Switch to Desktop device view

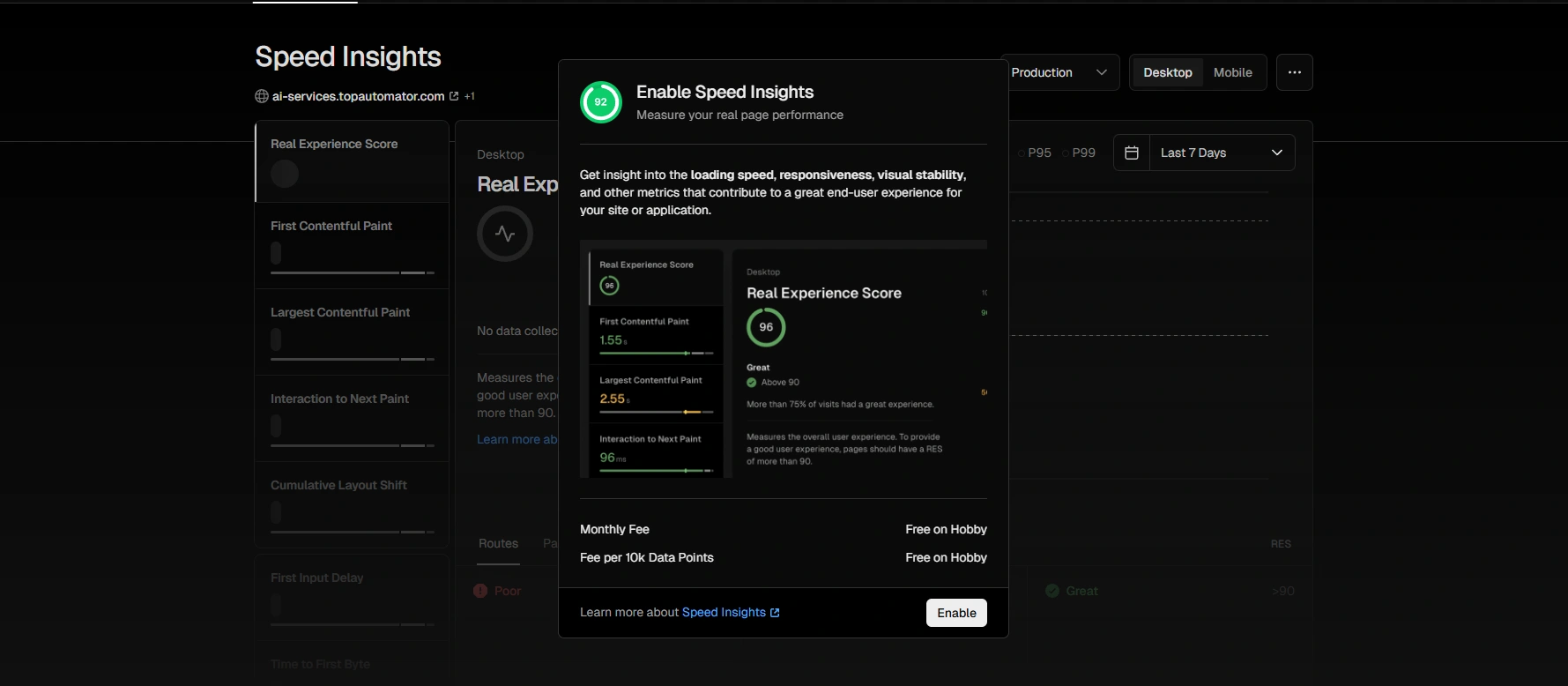coord(1168,72)
